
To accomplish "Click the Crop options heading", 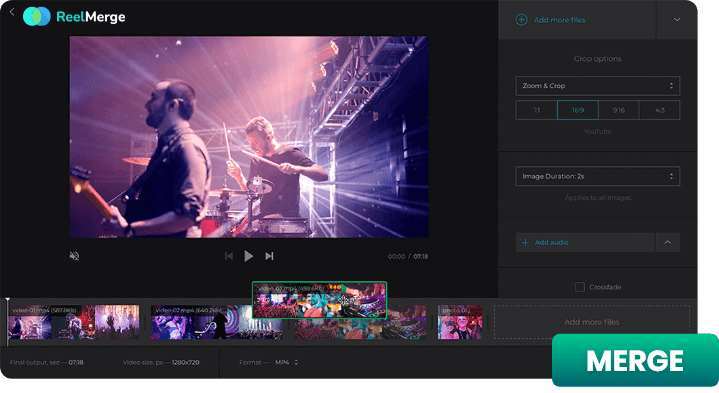I will tap(597, 59).
